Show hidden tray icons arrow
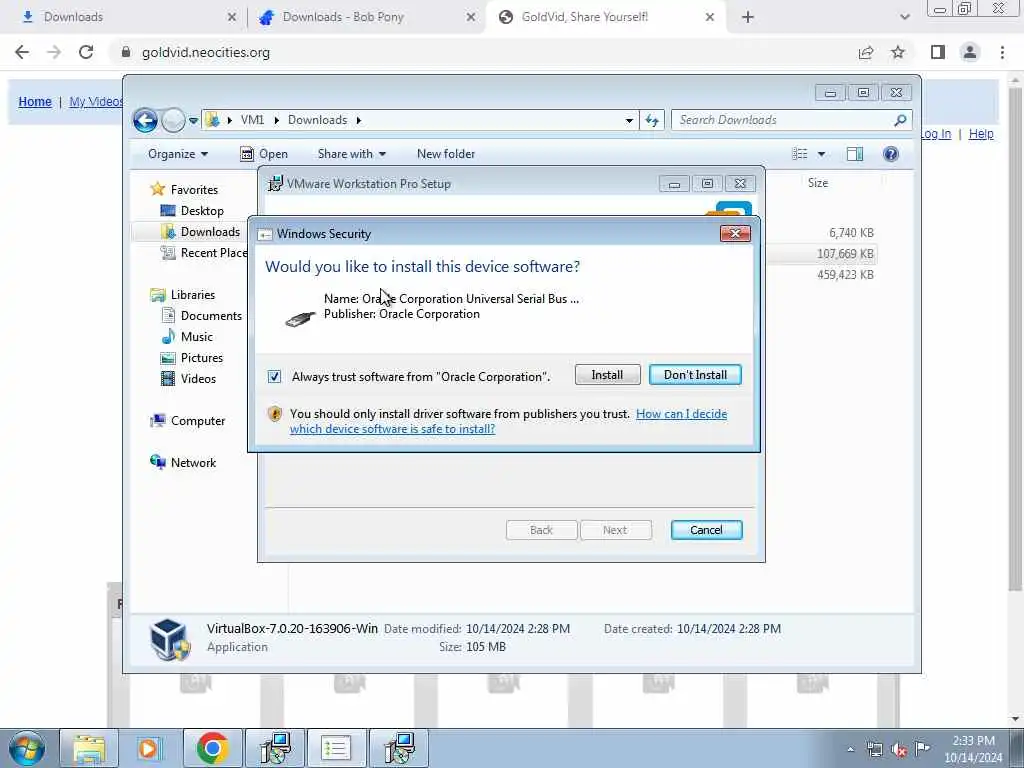Image resolution: width=1024 pixels, height=768 pixels. point(850,750)
